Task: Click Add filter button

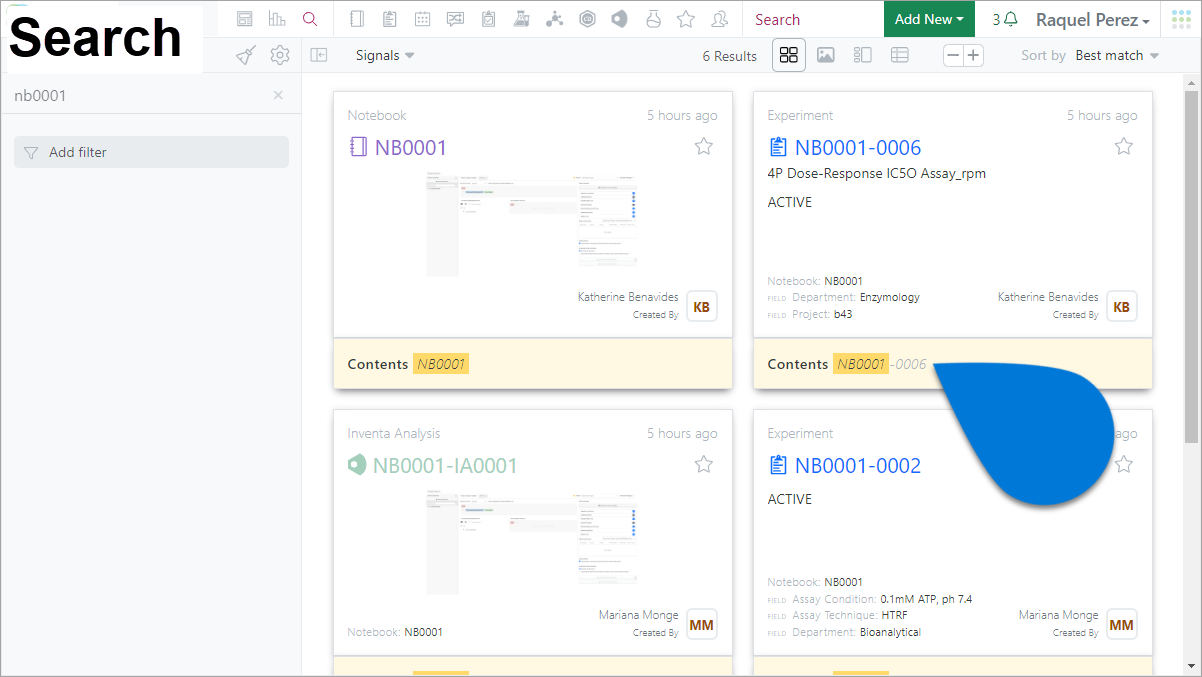Action: (x=151, y=152)
